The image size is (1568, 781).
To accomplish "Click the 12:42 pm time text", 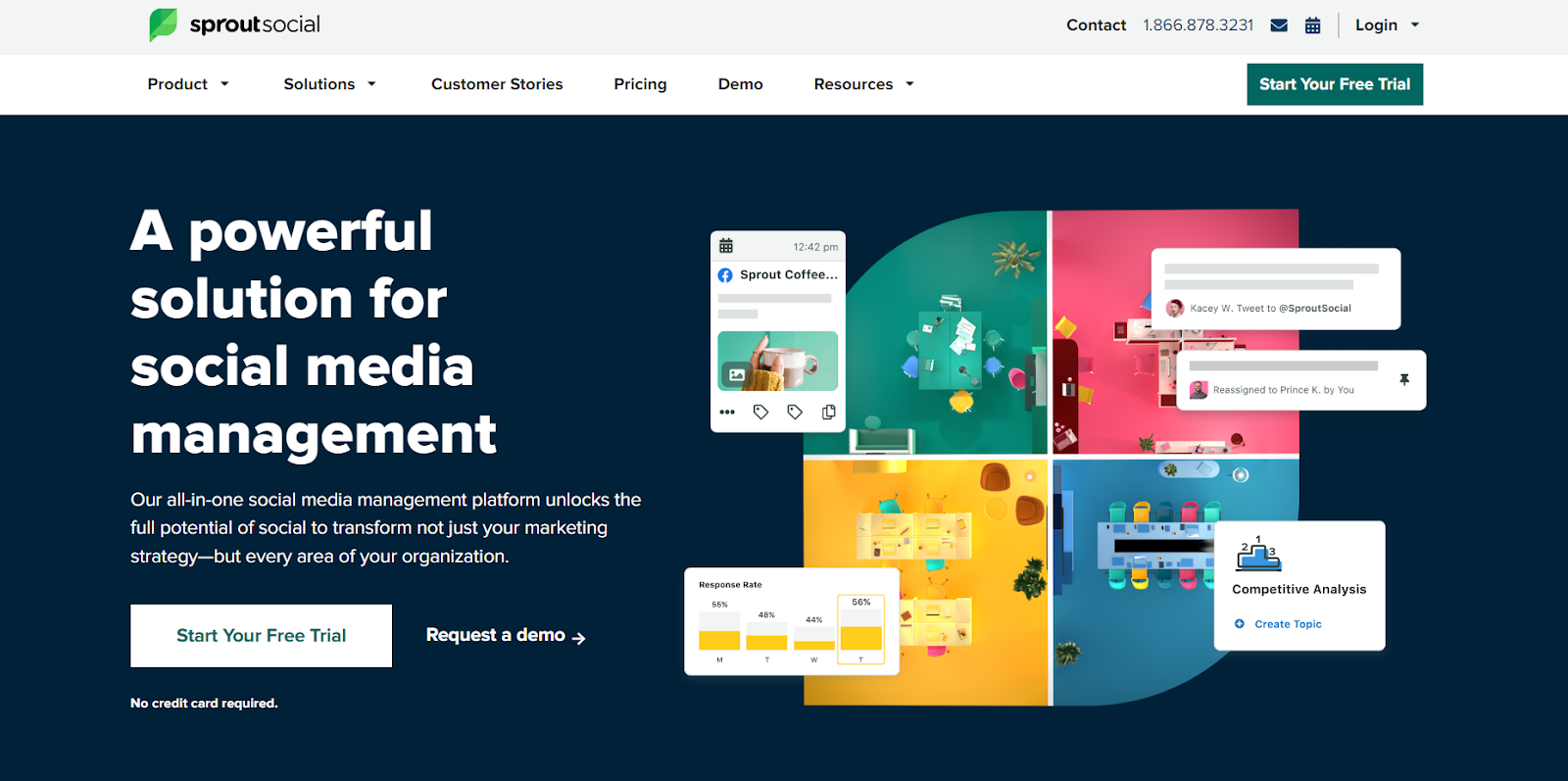I will [x=815, y=247].
